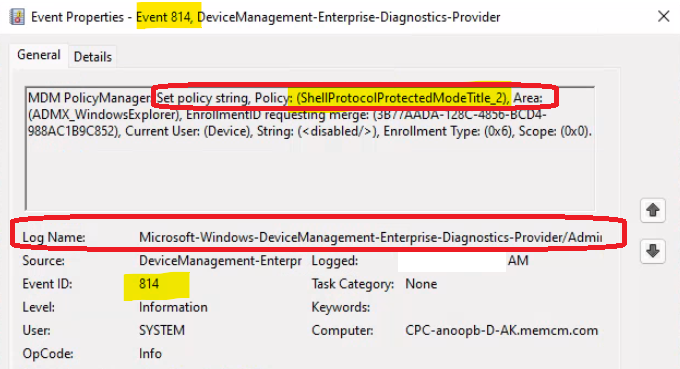The height and width of the screenshot is (369, 680).
Task: Click the ADMX_WindowsExplorer area text
Action: [104, 115]
